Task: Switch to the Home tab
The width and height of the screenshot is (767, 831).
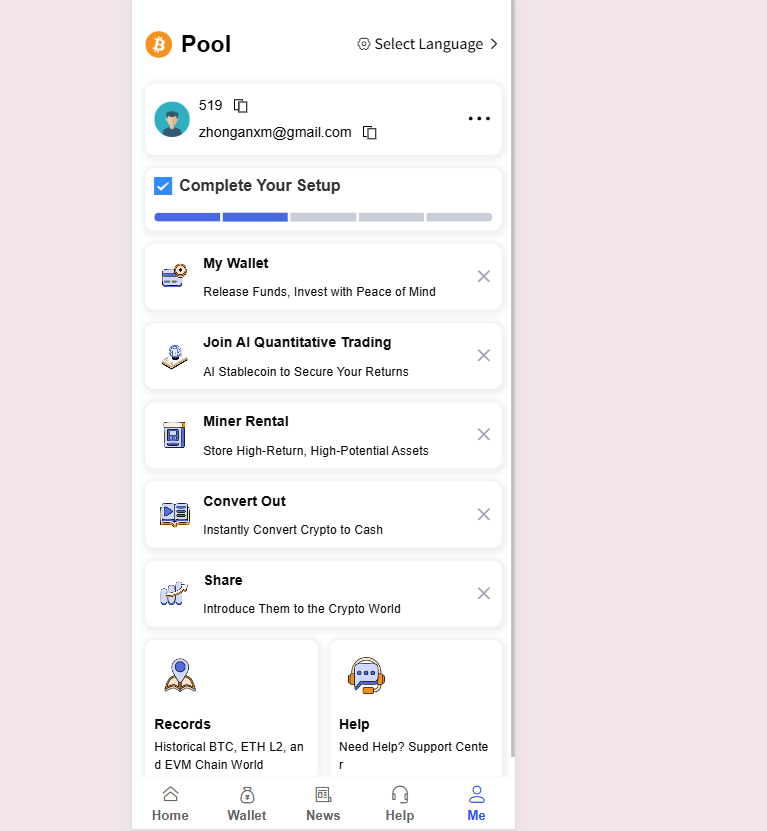Action: coord(170,804)
